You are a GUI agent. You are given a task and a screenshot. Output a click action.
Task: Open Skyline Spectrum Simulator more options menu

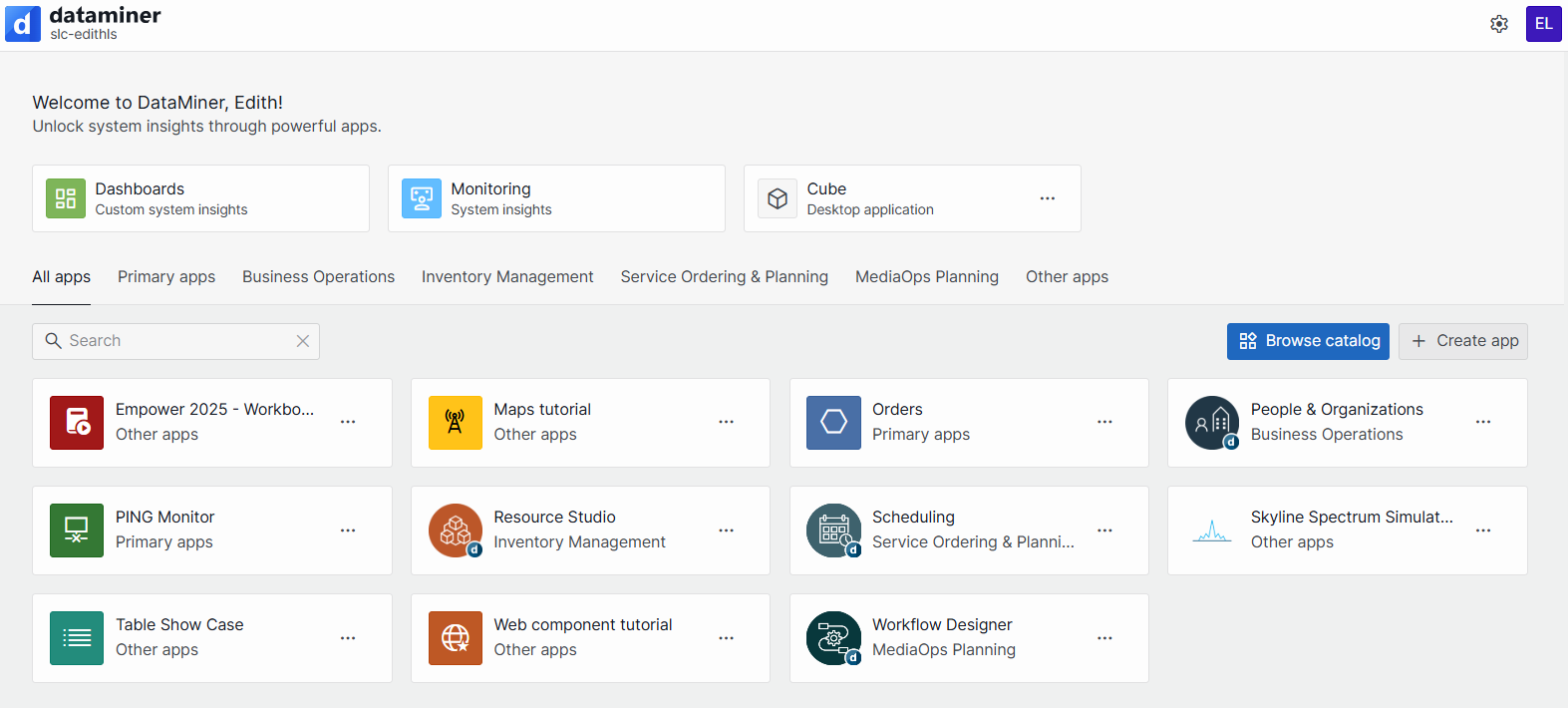click(1483, 531)
